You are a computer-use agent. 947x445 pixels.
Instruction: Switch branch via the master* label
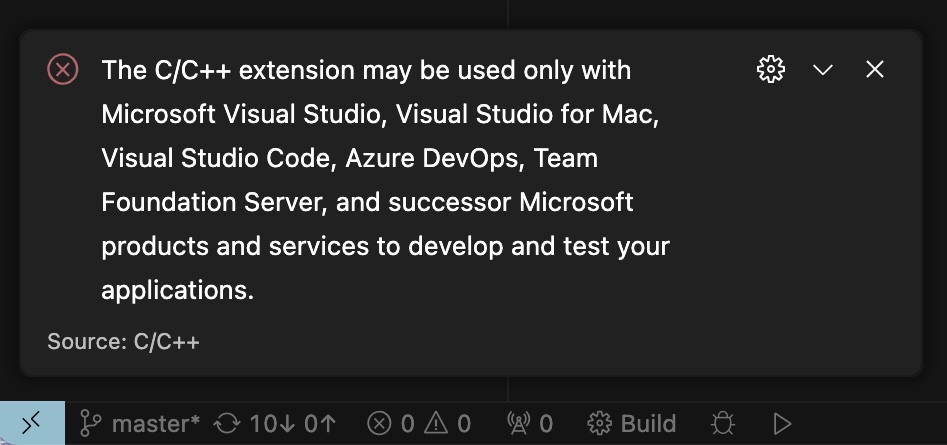pyautogui.click(x=156, y=424)
